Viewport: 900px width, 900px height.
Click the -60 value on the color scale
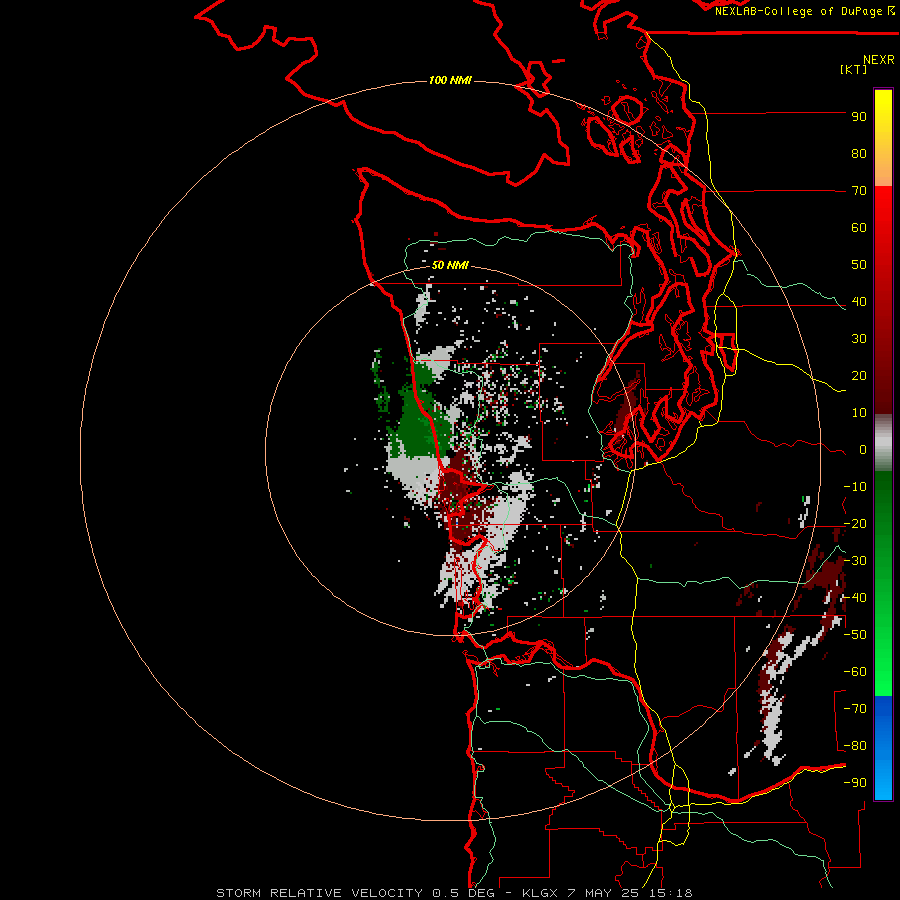(855, 672)
